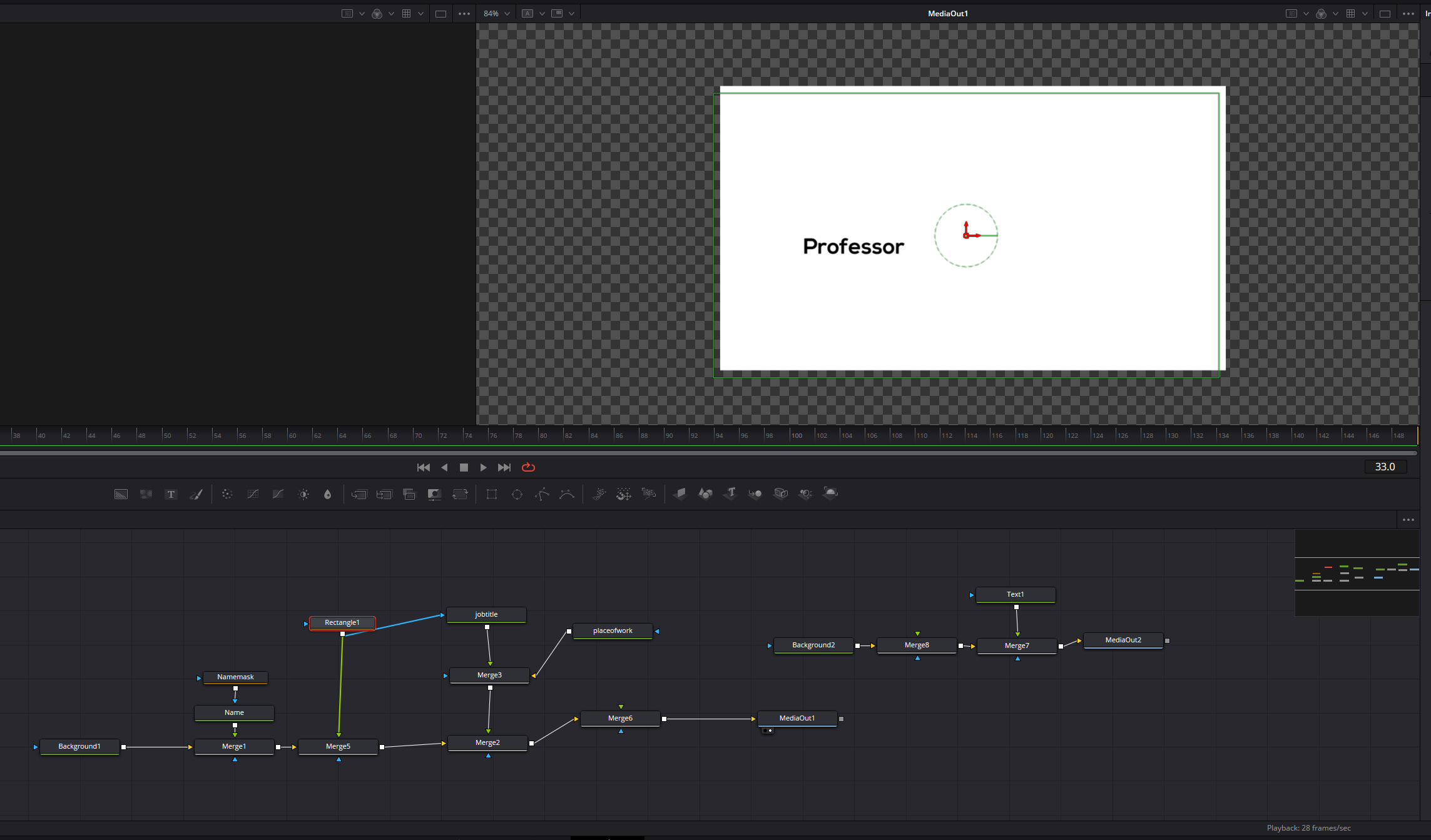Select the Merge6 node
This screenshot has height=840, width=1431.
click(620, 719)
